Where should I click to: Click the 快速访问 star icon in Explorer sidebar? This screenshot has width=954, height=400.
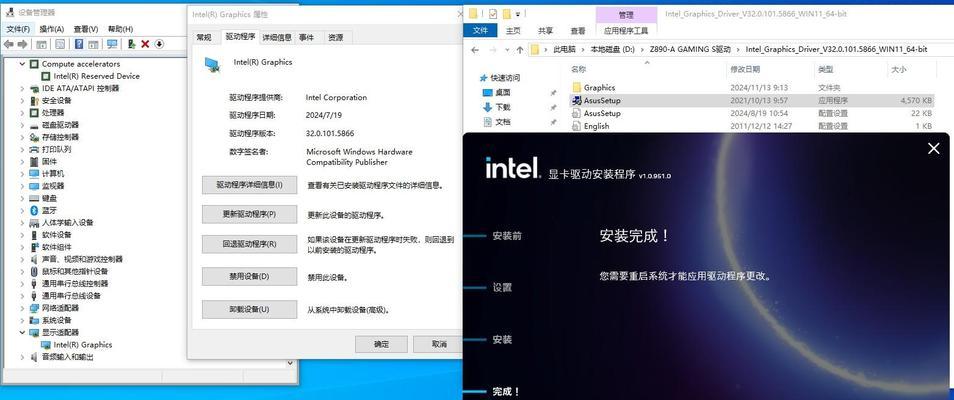(x=484, y=78)
